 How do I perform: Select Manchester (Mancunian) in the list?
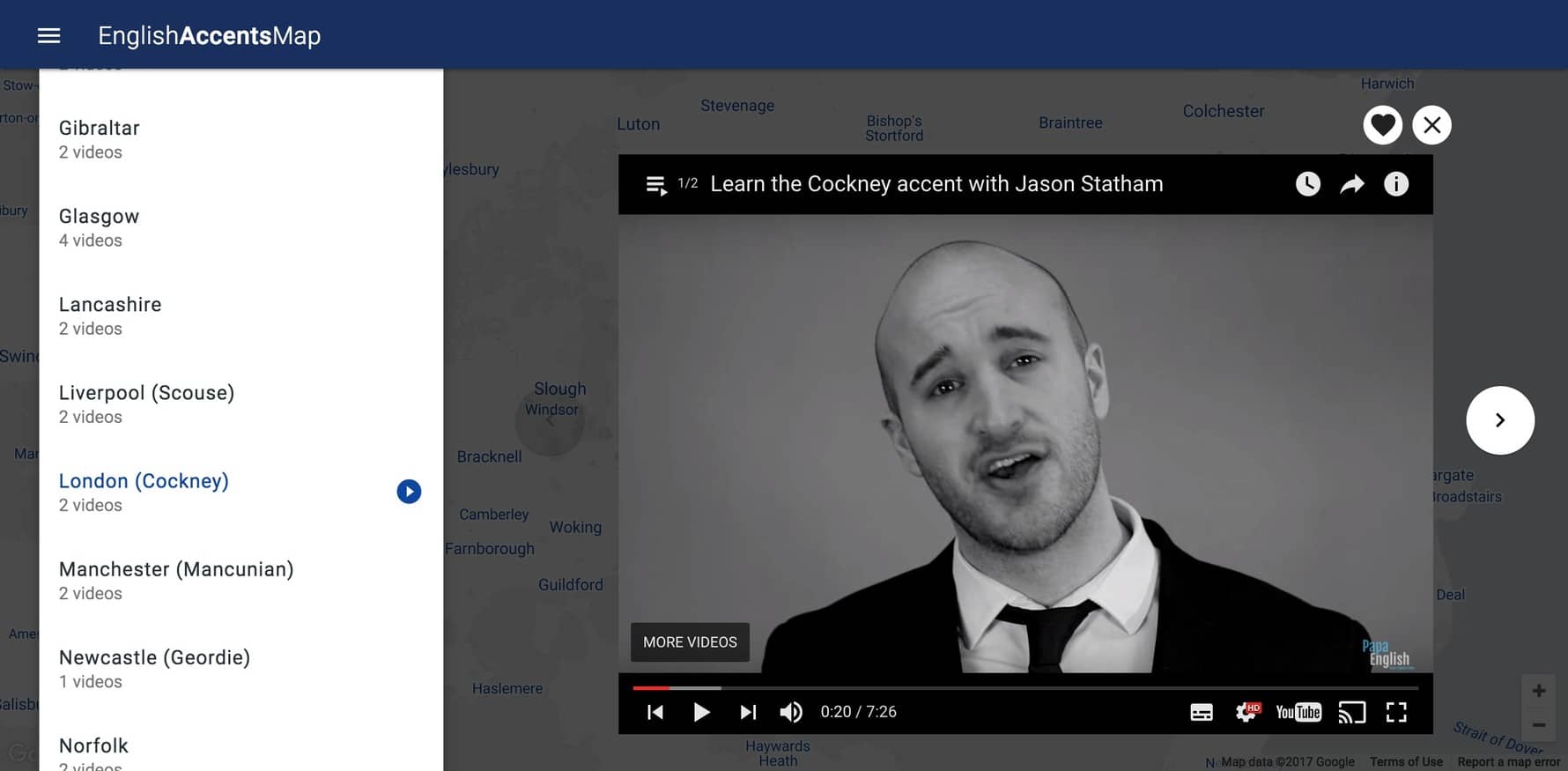(x=241, y=580)
